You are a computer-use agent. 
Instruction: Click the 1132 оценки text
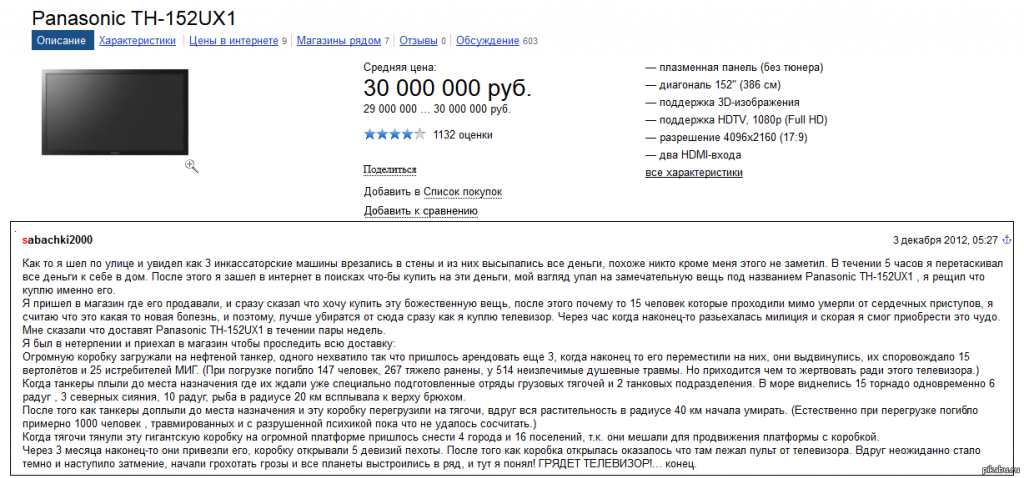(463, 135)
